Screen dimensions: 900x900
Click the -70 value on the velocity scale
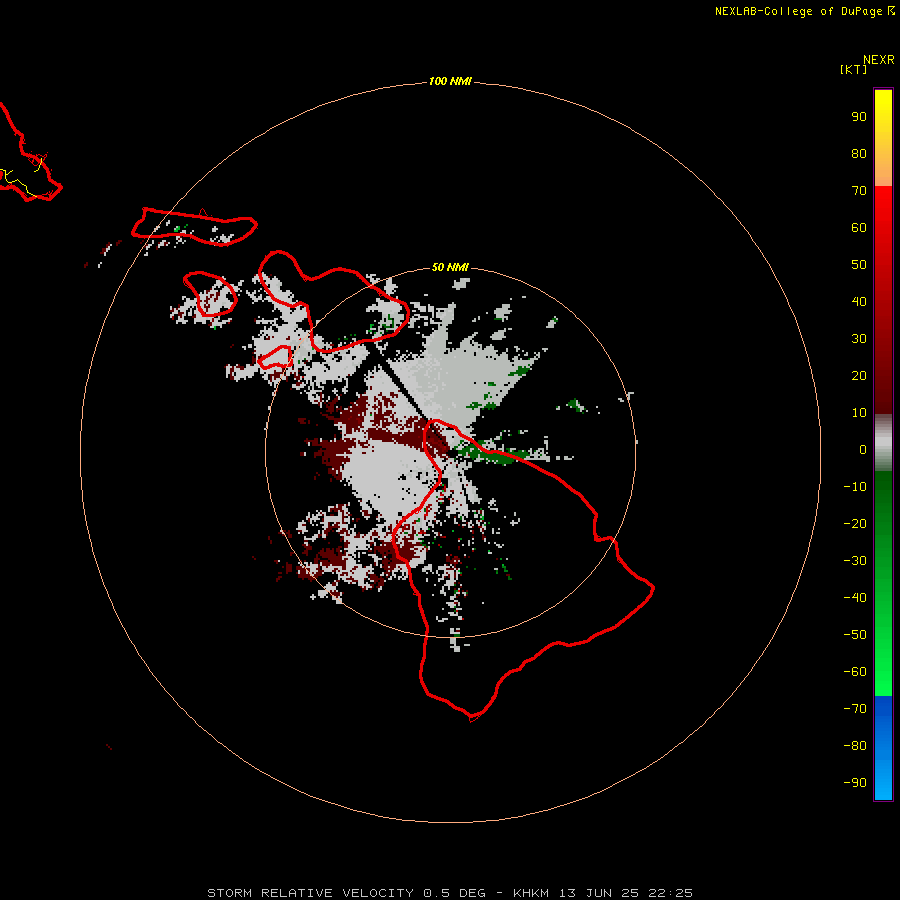click(x=855, y=709)
